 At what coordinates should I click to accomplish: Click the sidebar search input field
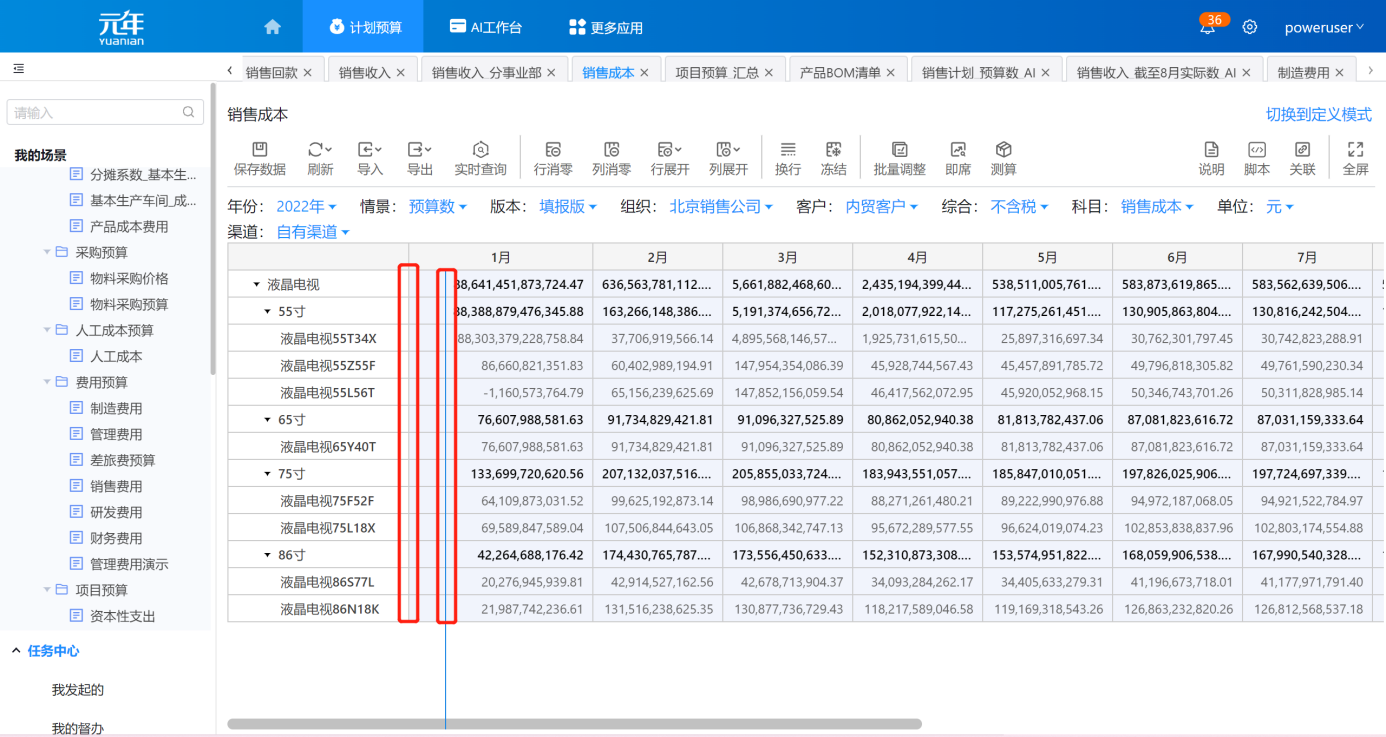click(95, 113)
